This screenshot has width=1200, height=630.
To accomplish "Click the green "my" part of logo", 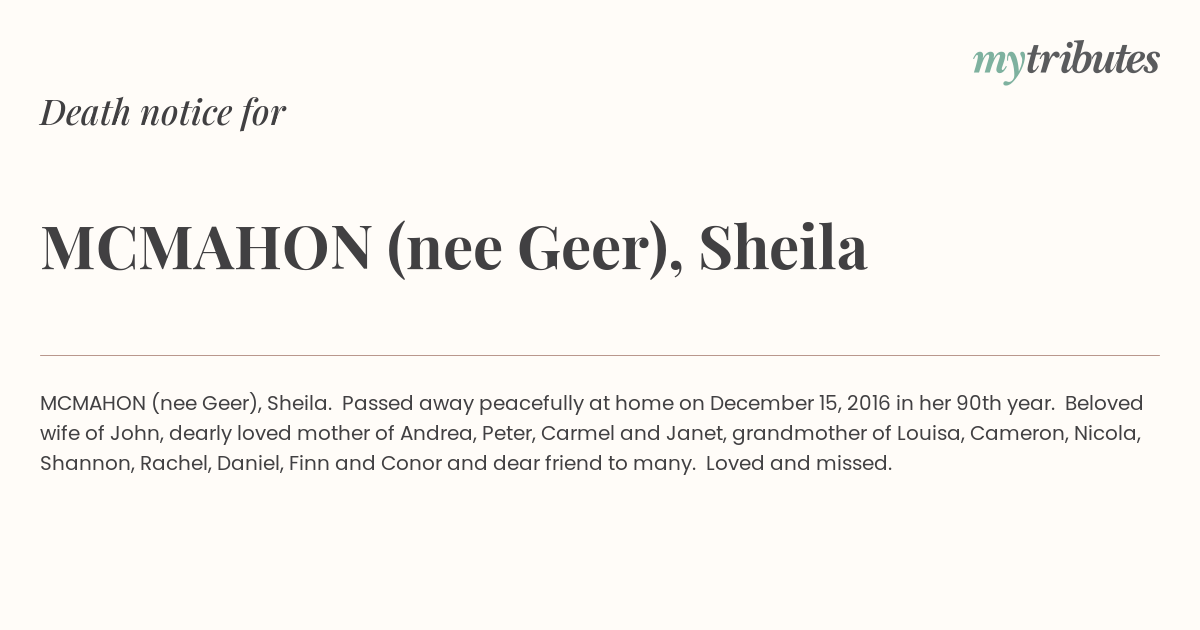I will pos(998,66).
